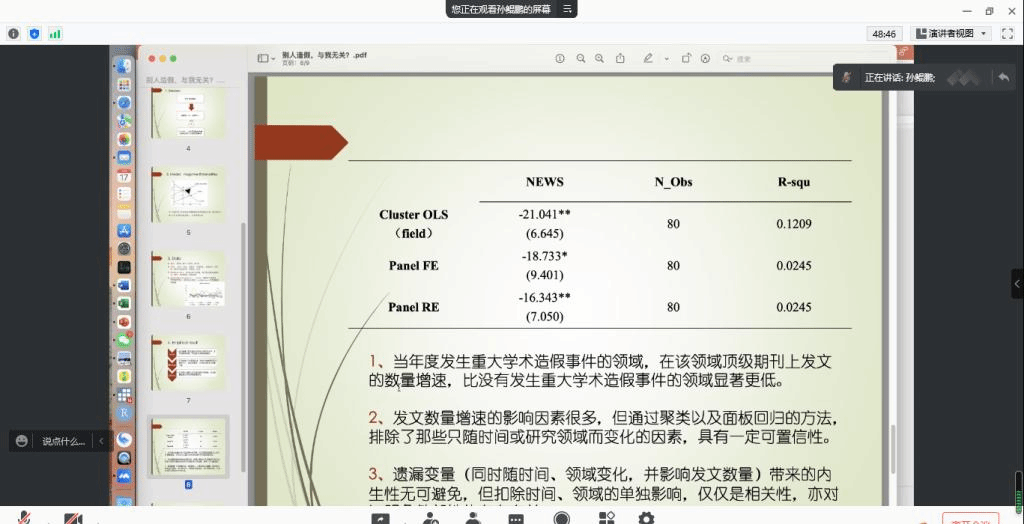The width and height of the screenshot is (1024, 524).
Task: Select page 7 thumbnail in sidebar
Action: tap(188, 363)
